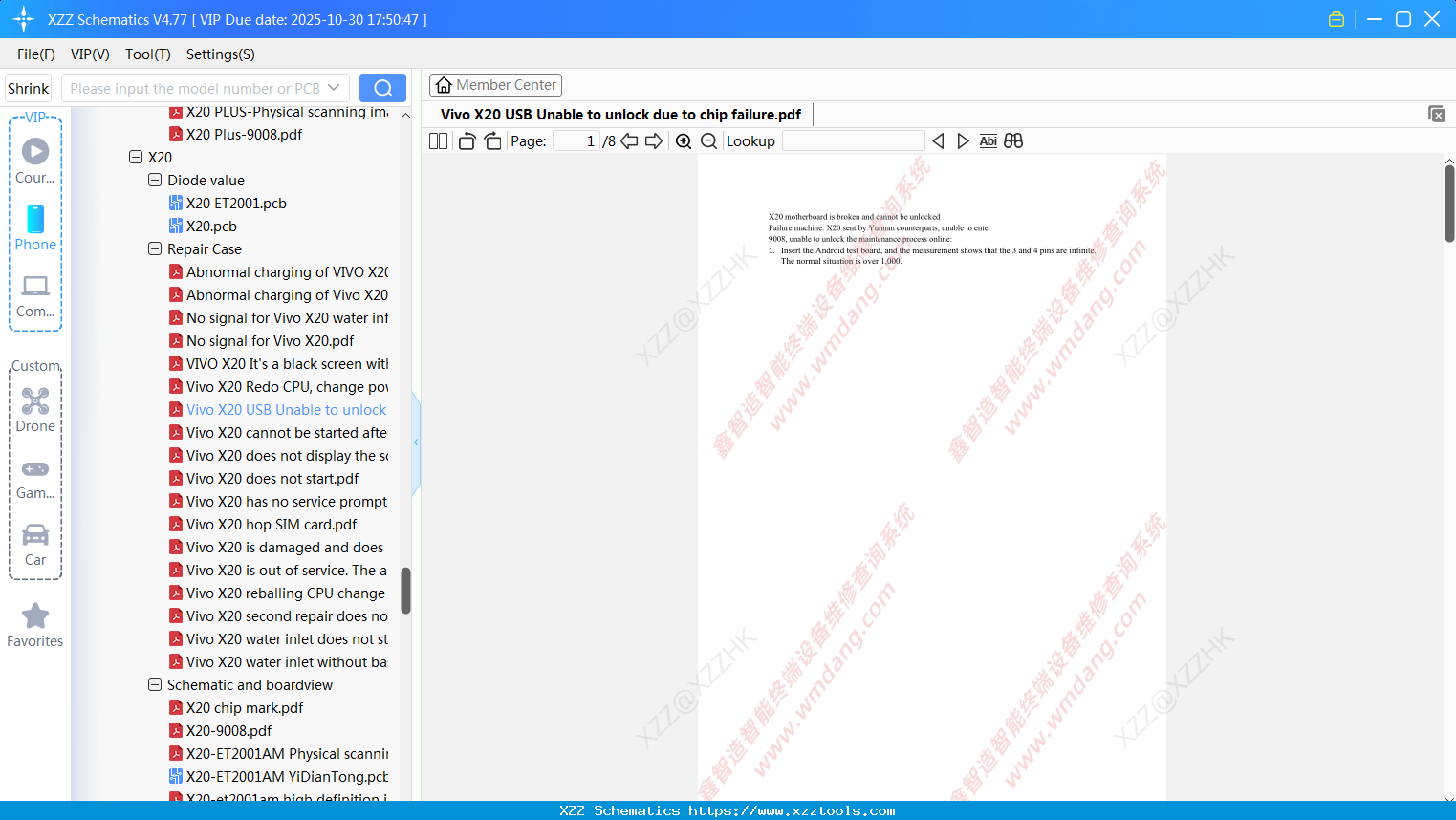The image size is (1456, 820).
Task: Rotate the page clockwise
Action: (492, 141)
